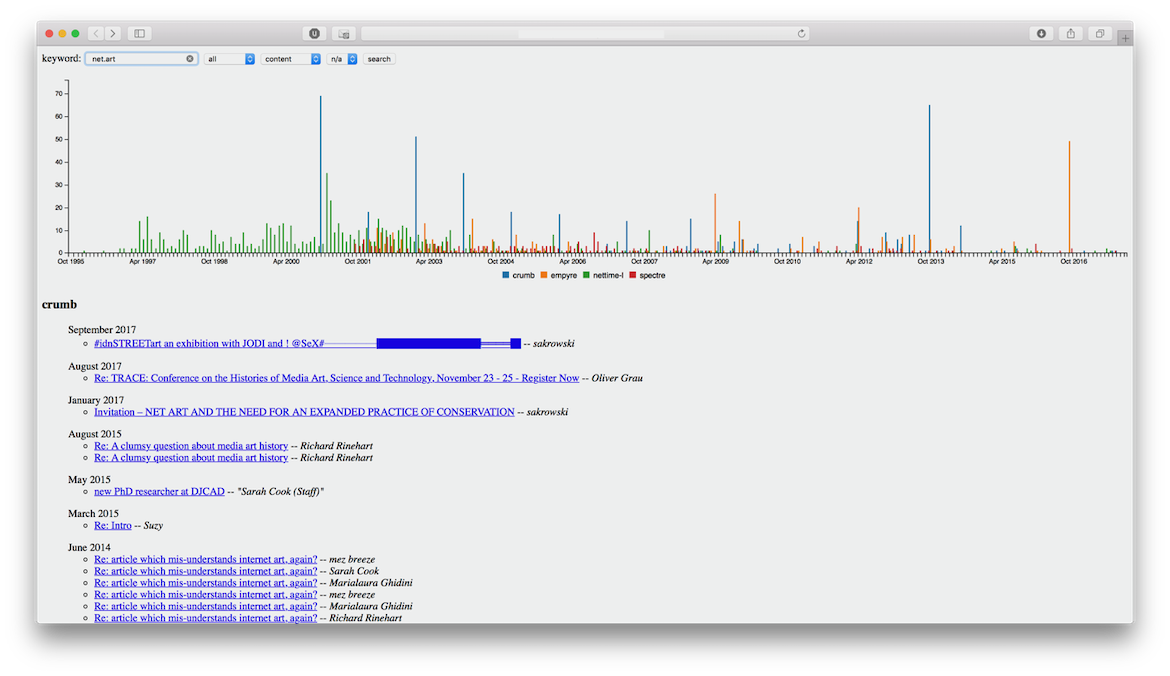1170x676 pixels.
Task: Open the Share menu
Action: [1071, 33]
